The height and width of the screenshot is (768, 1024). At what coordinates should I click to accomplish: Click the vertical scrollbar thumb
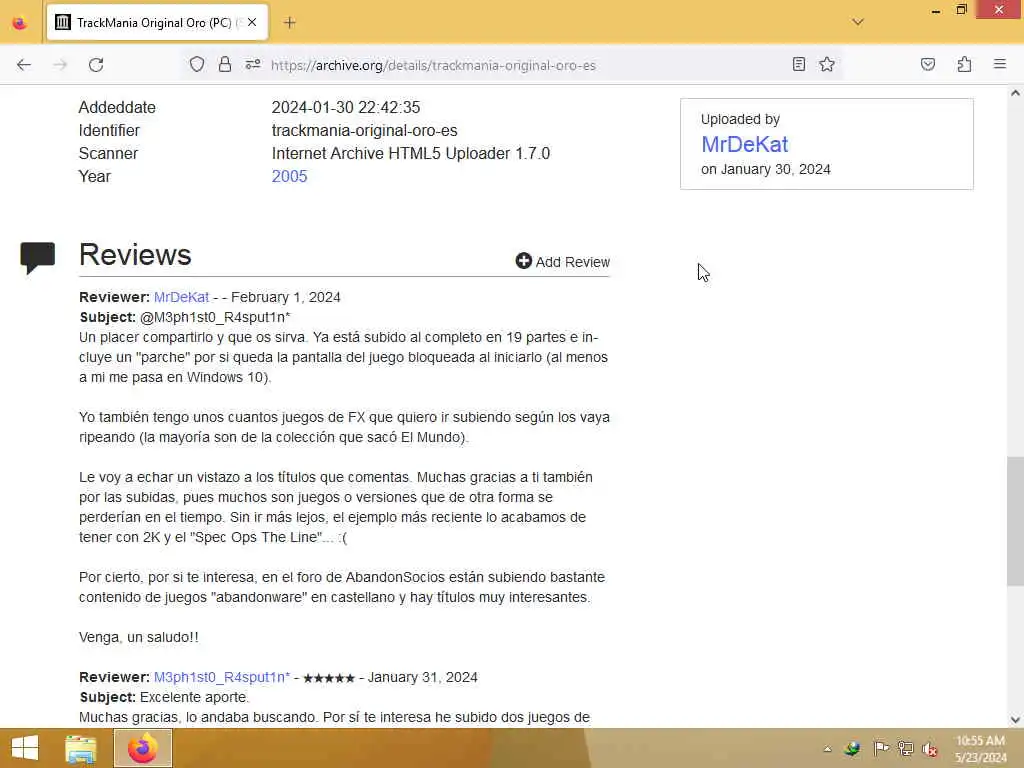(1015, 521)
